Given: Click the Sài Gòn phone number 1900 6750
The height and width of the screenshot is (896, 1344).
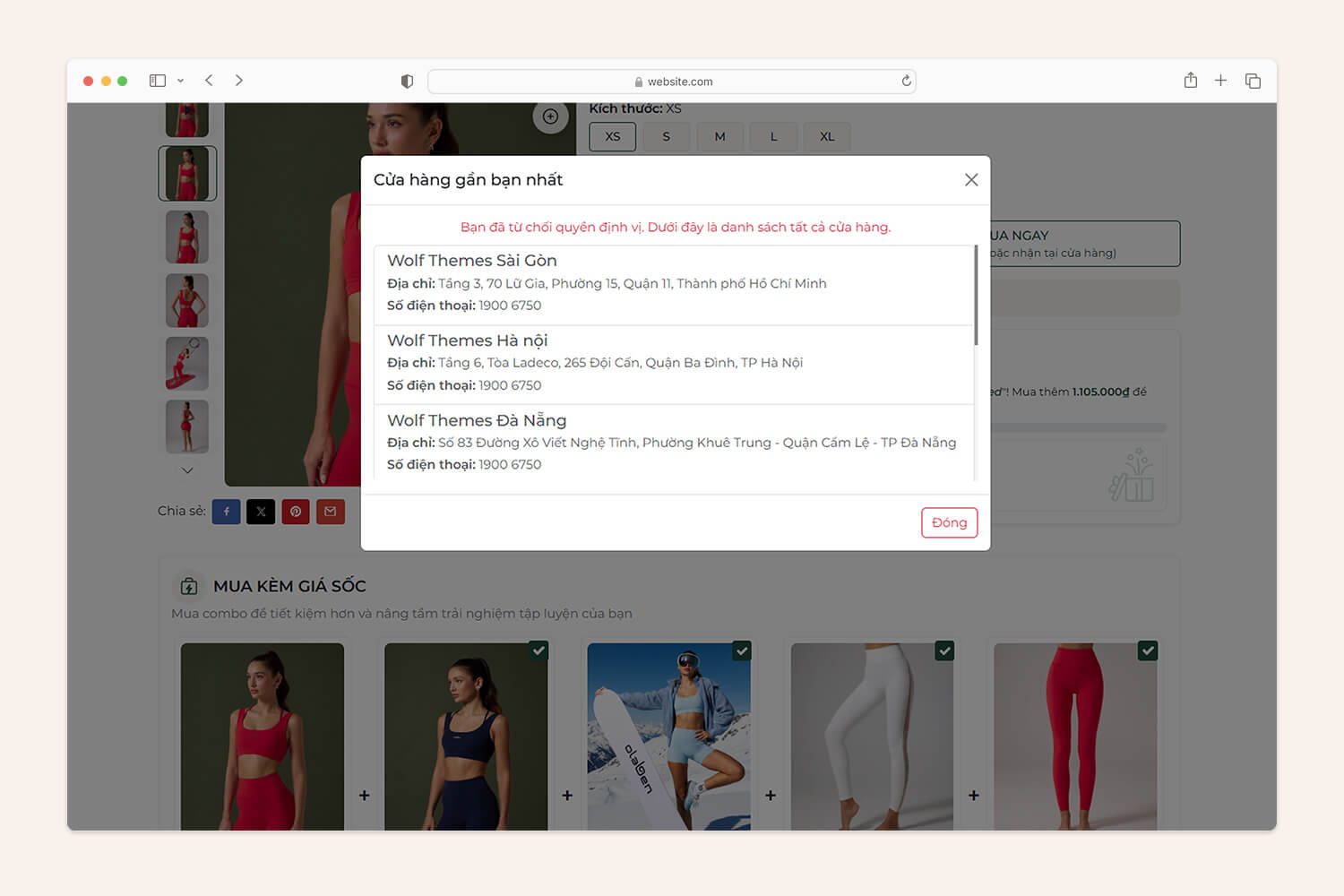Looking at the screenshot, I should pyautogui.click(x=510, y=306).
